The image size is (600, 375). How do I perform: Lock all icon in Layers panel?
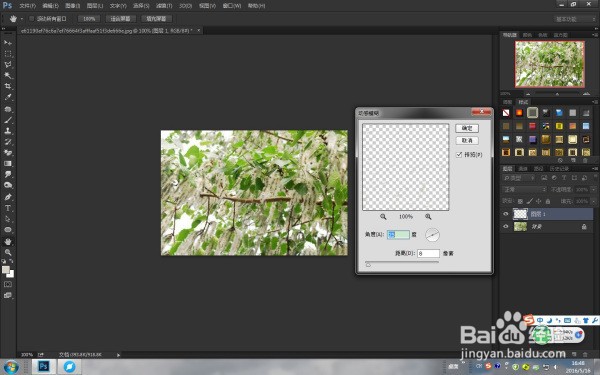548,201
